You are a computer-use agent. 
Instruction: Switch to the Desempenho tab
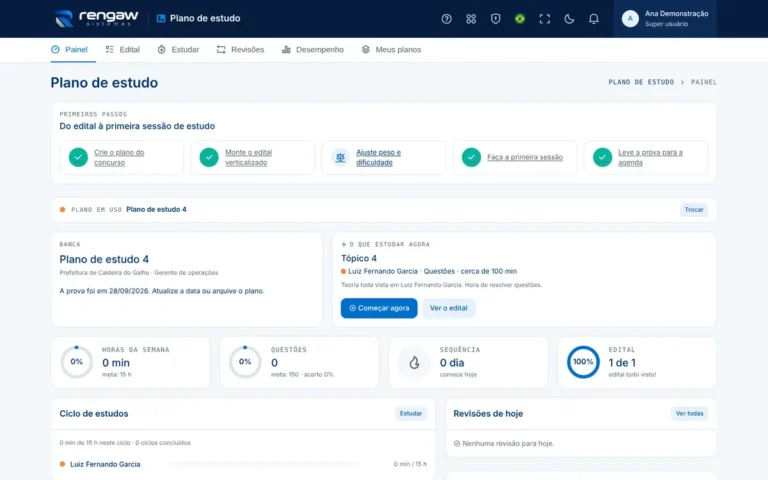pos(313,49)
